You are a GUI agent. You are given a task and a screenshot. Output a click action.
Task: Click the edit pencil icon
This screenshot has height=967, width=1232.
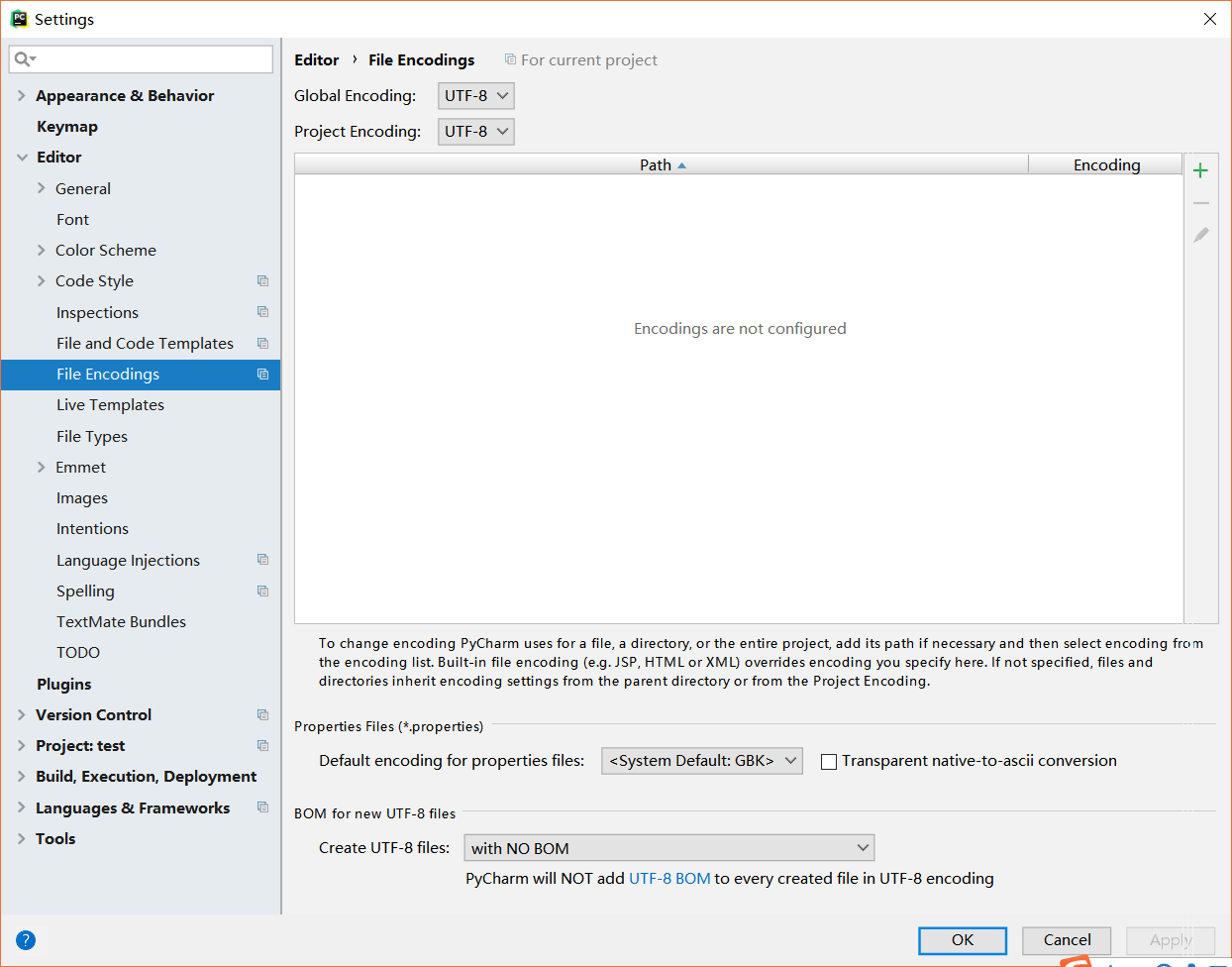[x=1200, y=235]
